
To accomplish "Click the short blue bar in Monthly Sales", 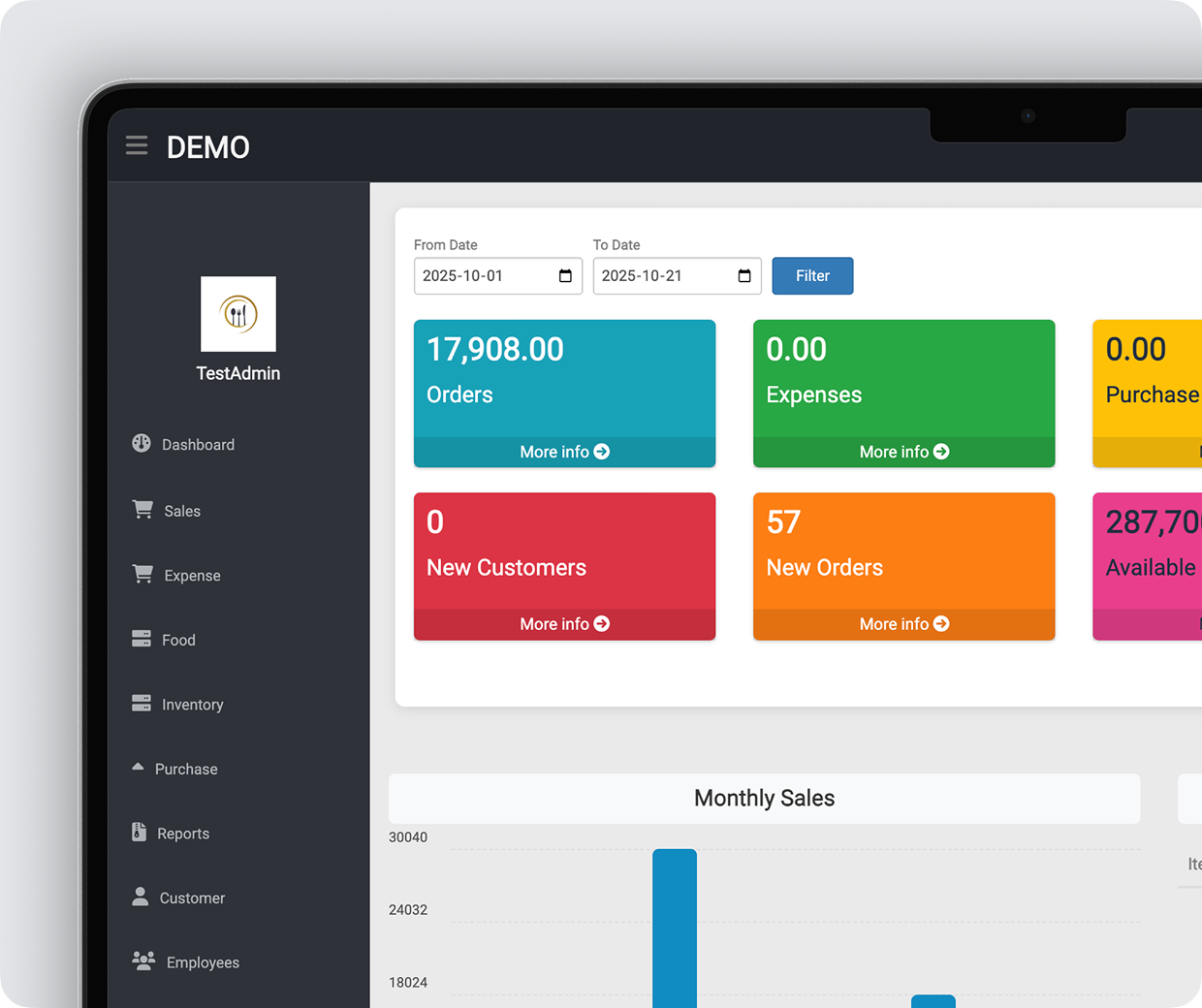I will [933, 1001].
